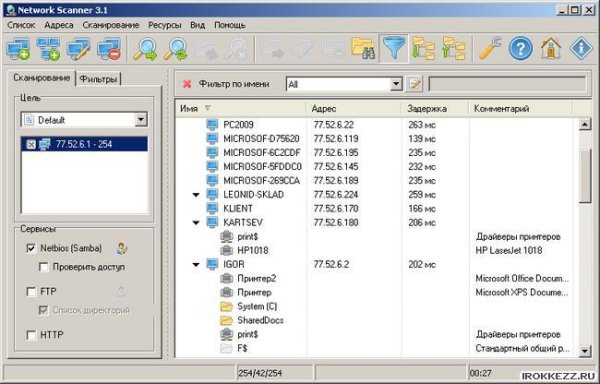Click the folder icon beside System (C)
This screenshot has width=600, height=384.
point(227,306)
